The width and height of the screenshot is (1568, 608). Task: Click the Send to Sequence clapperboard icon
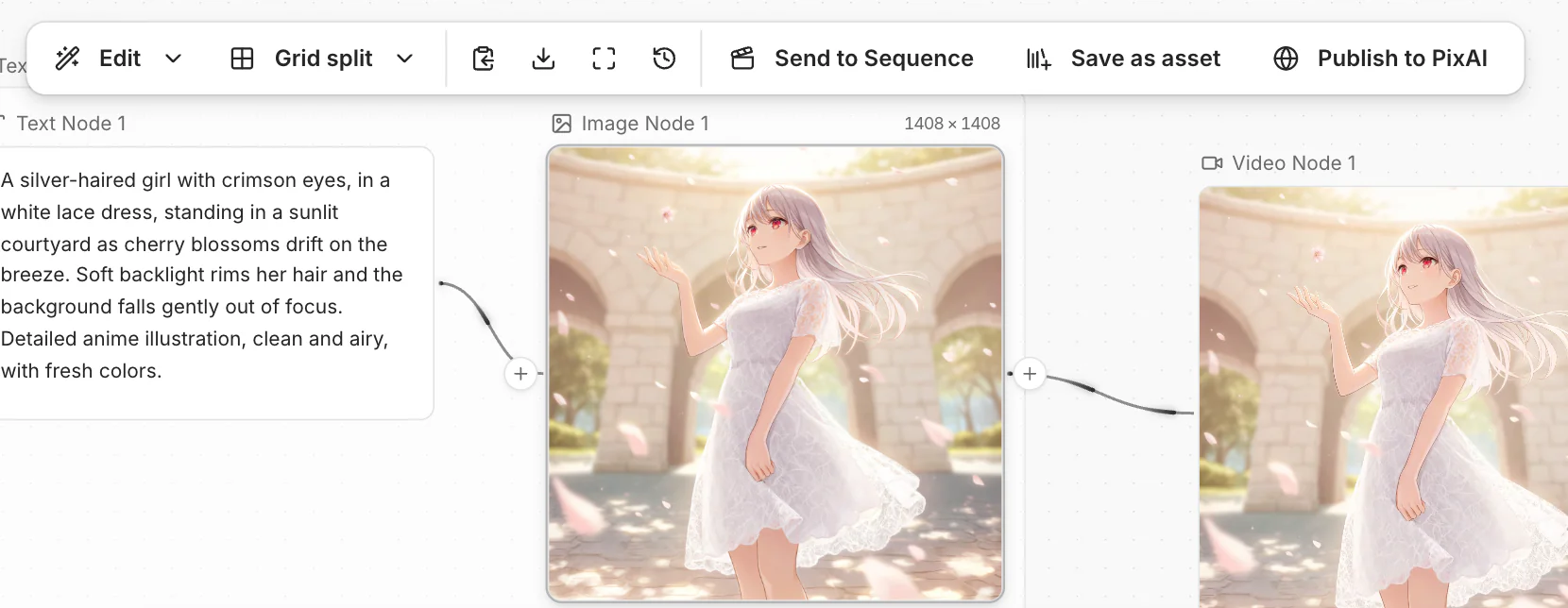click(742, 59)
